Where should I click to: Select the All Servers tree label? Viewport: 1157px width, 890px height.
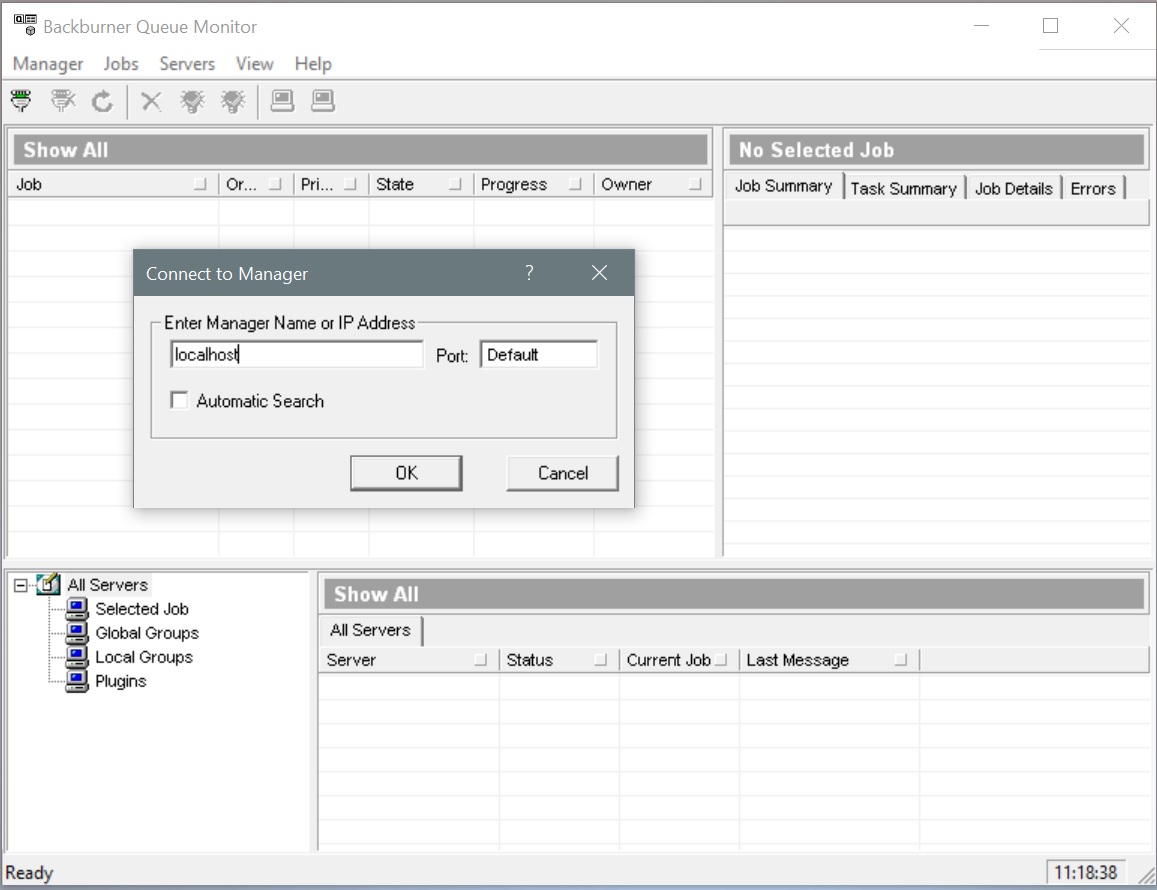108,584
